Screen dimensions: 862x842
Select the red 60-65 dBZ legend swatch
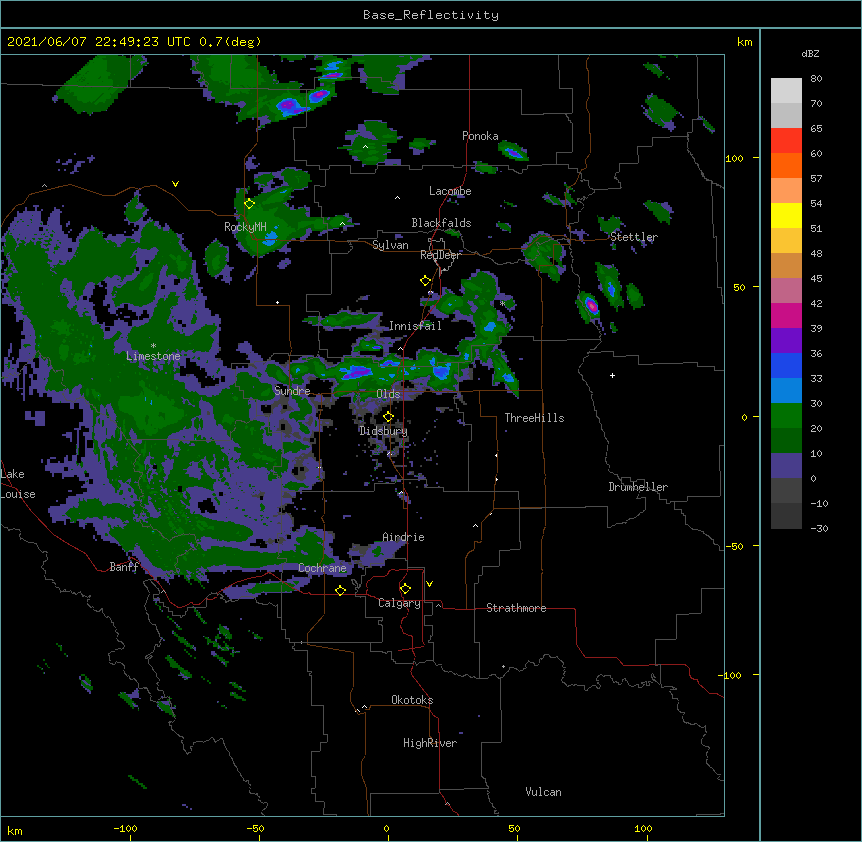point(786,140)
